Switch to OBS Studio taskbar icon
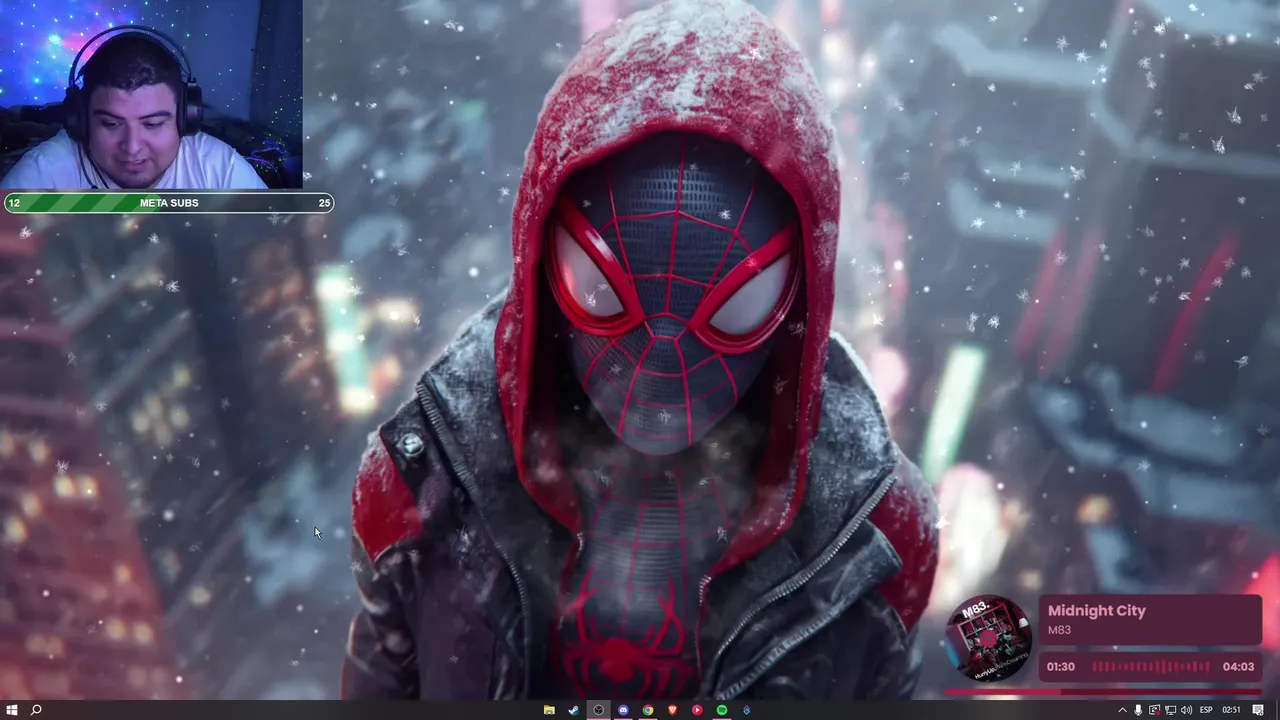This screenshot has height=720, width=1280. (x=598, y=710)
